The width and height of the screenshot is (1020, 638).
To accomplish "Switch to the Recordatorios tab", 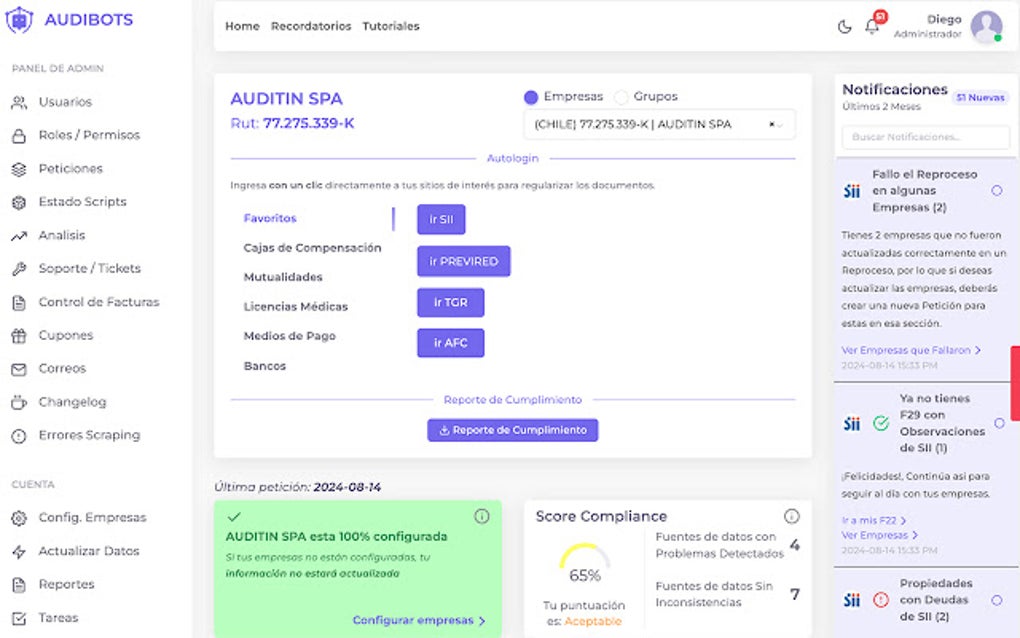I will tap(311, 26).
